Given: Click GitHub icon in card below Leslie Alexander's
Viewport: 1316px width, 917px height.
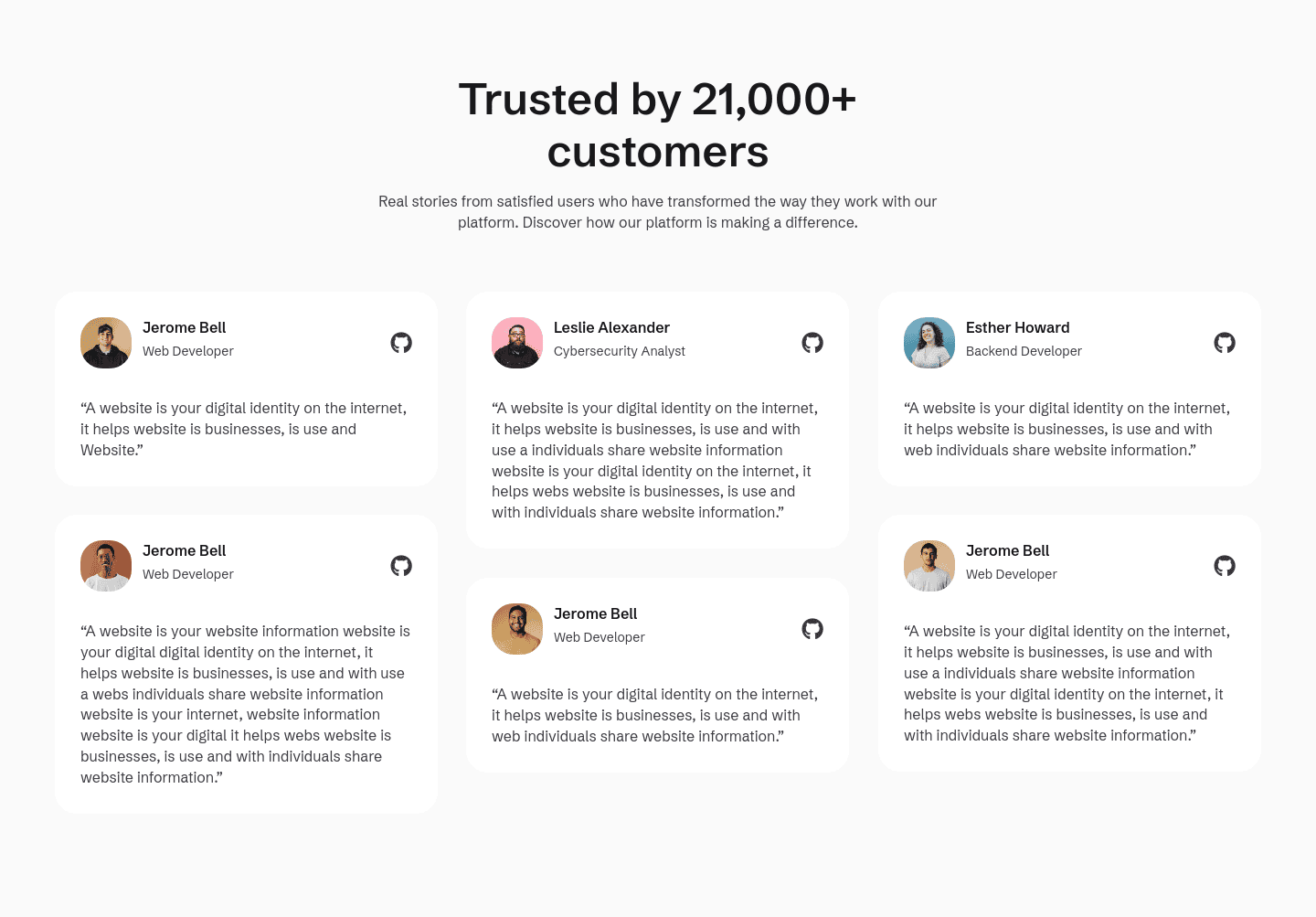Looking at the screenshot, I should coord(812,629).
